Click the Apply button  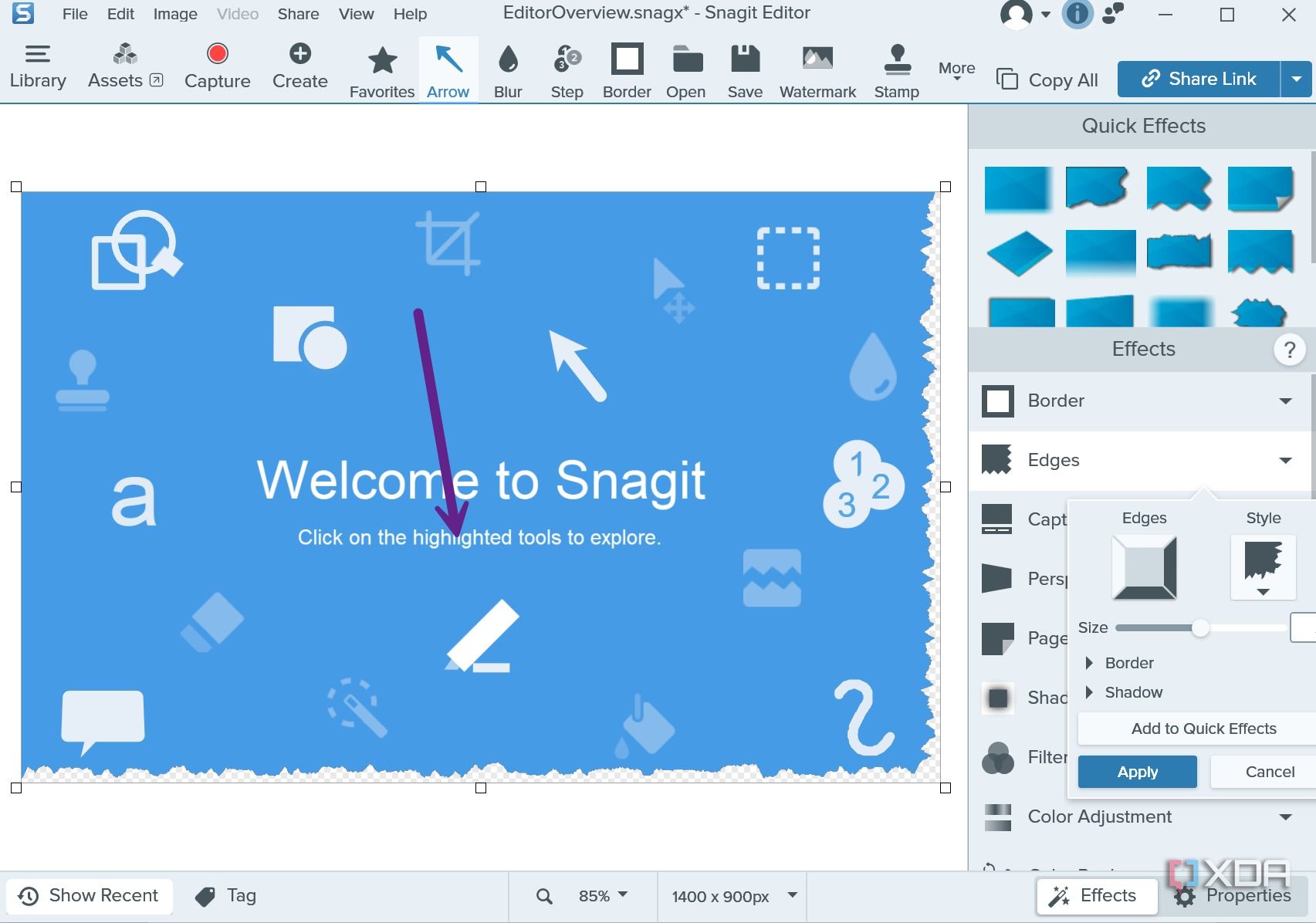(x=1138, y=772)
